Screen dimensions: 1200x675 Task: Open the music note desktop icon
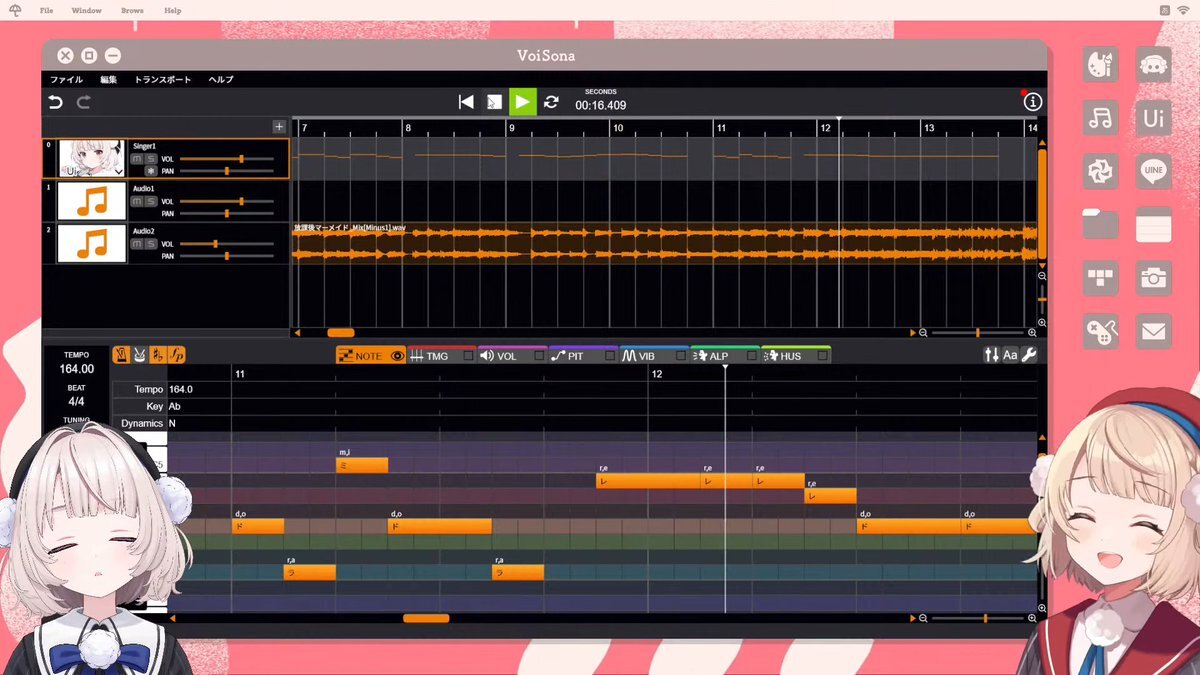(1101, 119)
